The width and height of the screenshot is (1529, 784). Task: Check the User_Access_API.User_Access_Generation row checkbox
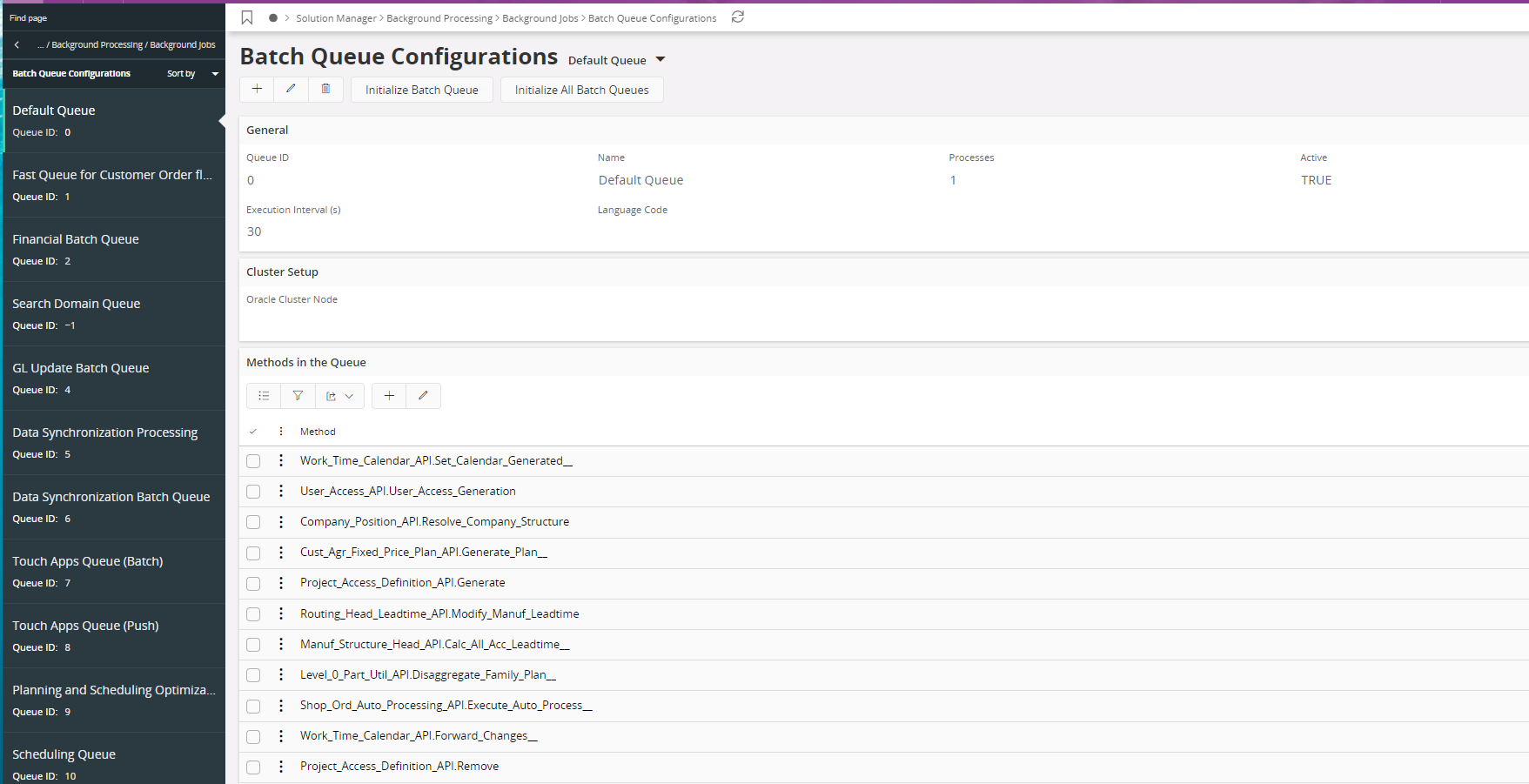pyautogui.click(x=253, y=492)
